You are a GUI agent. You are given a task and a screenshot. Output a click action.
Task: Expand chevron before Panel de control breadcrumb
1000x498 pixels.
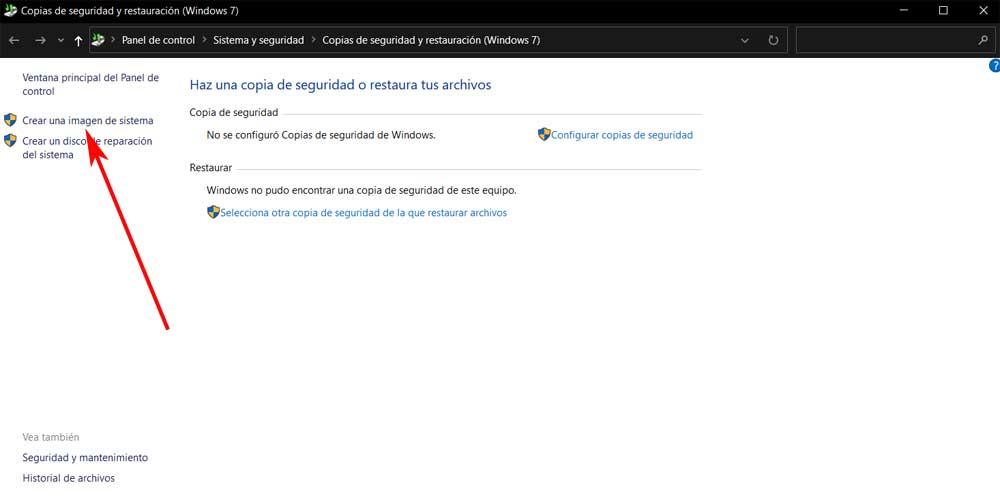(113, 40)
